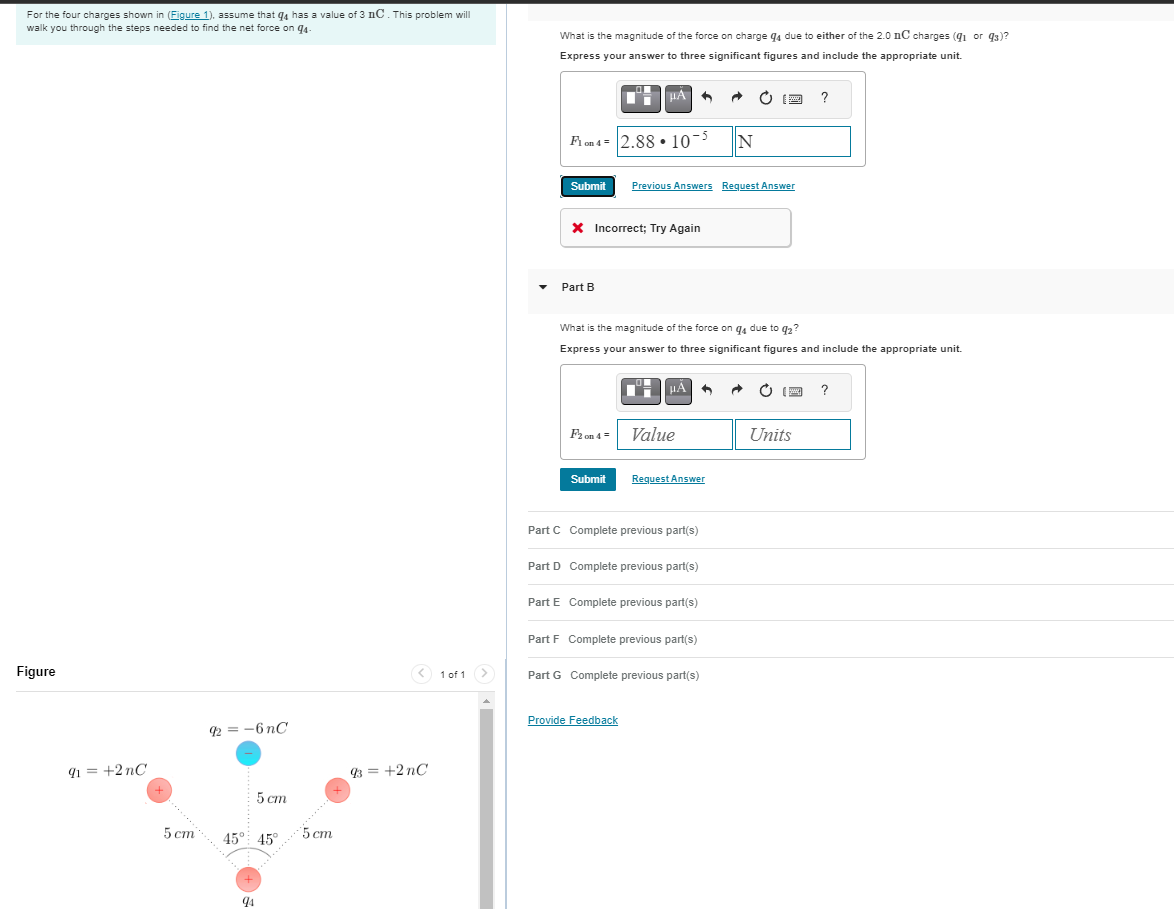Open help in Part A toolbar
This screenshot has width=1174, height=909.
point(824,97)
